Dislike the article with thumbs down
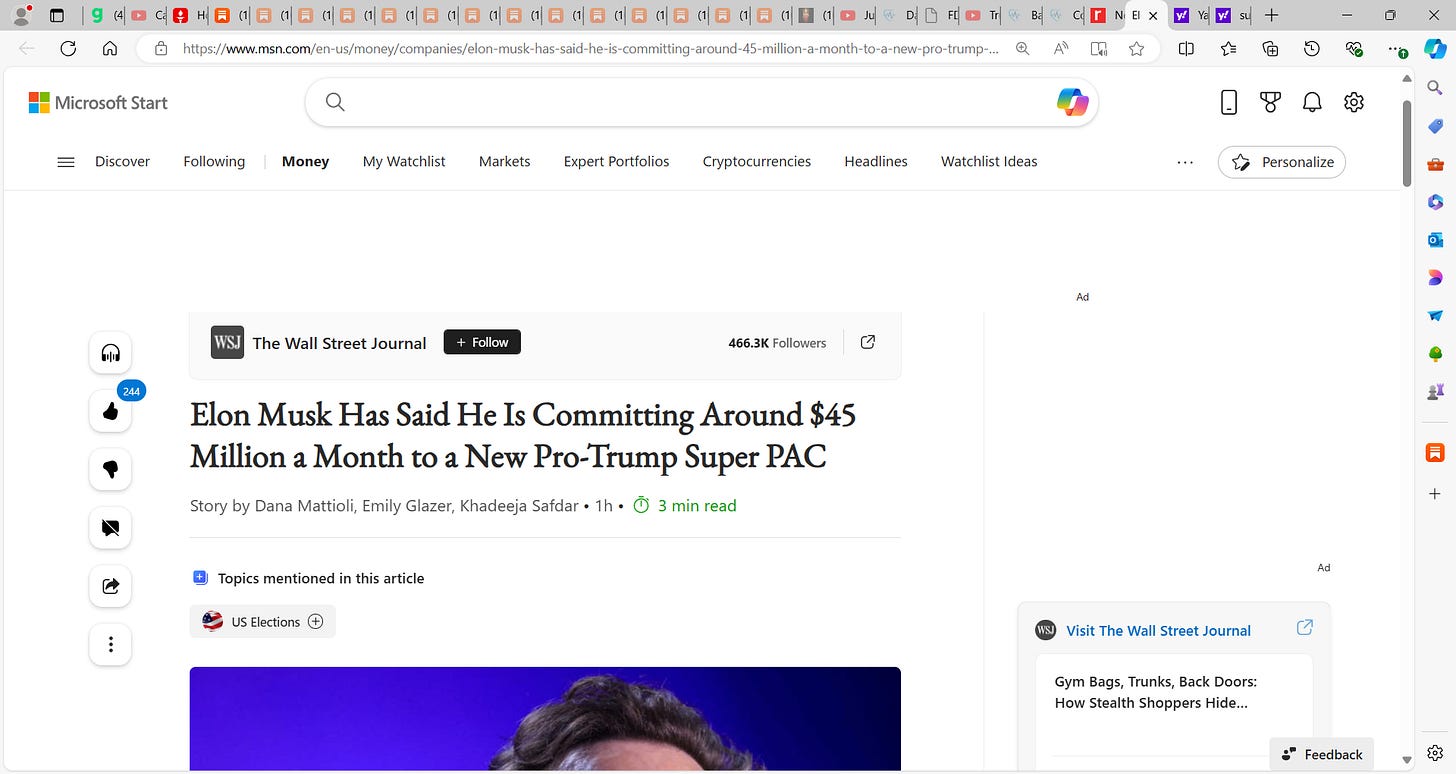Viewport: 1456px width, 774px height. pyautogui.click(x=110, y=469)
